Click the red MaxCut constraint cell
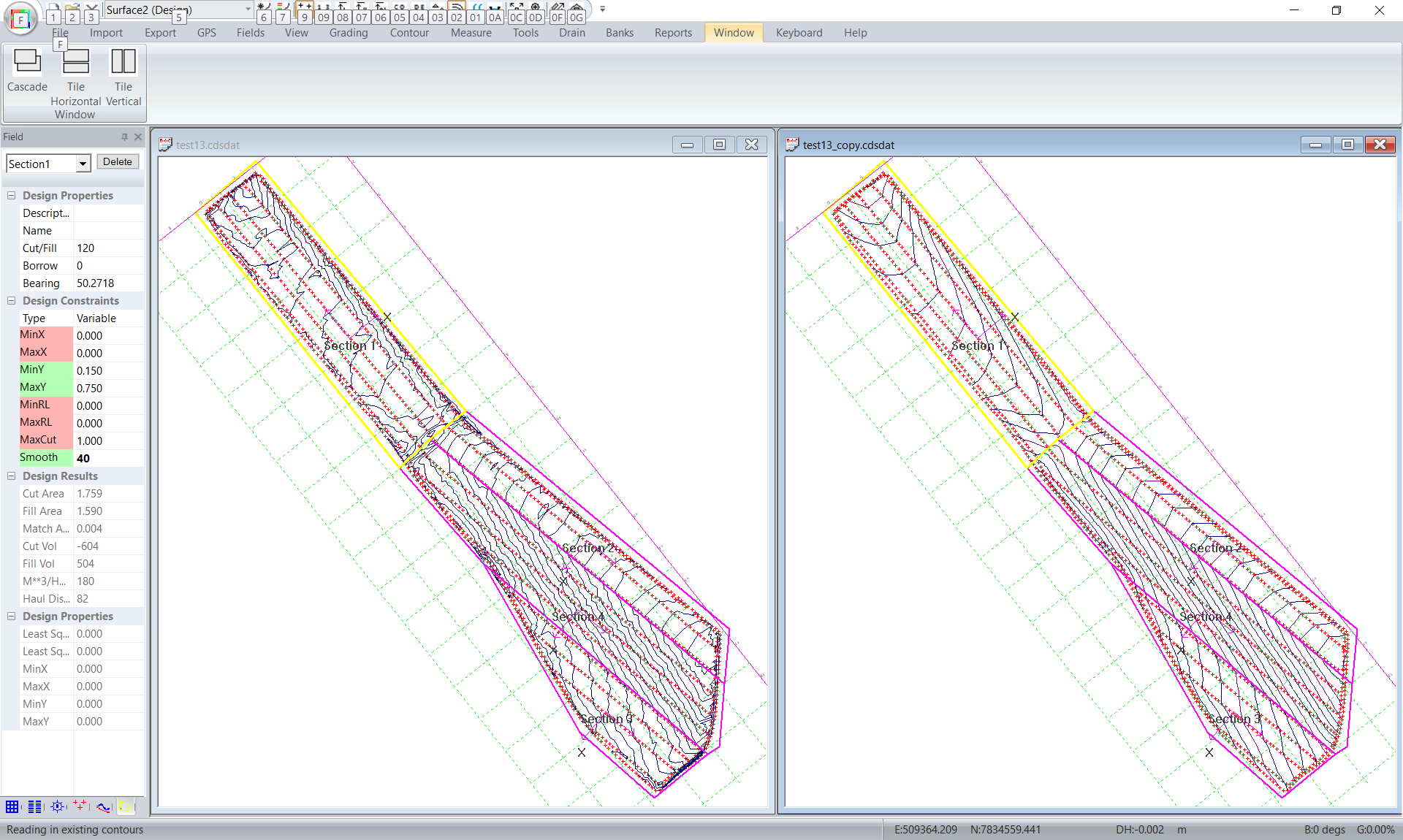Image resolution: width=1403 pixels, height=840 pixels. coord(45,440)
